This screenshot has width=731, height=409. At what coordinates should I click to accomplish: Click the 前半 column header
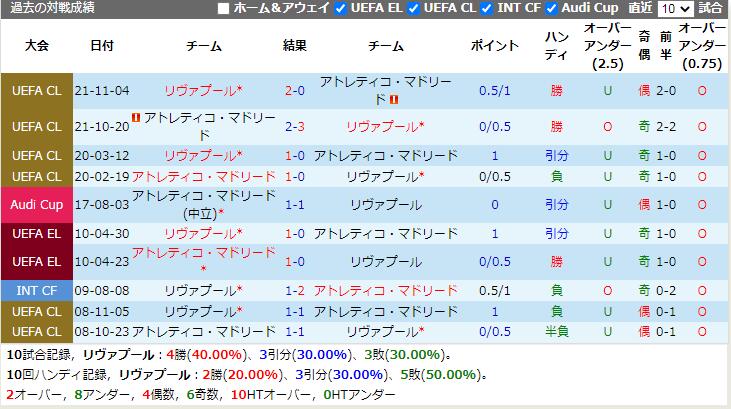(666, 46)
